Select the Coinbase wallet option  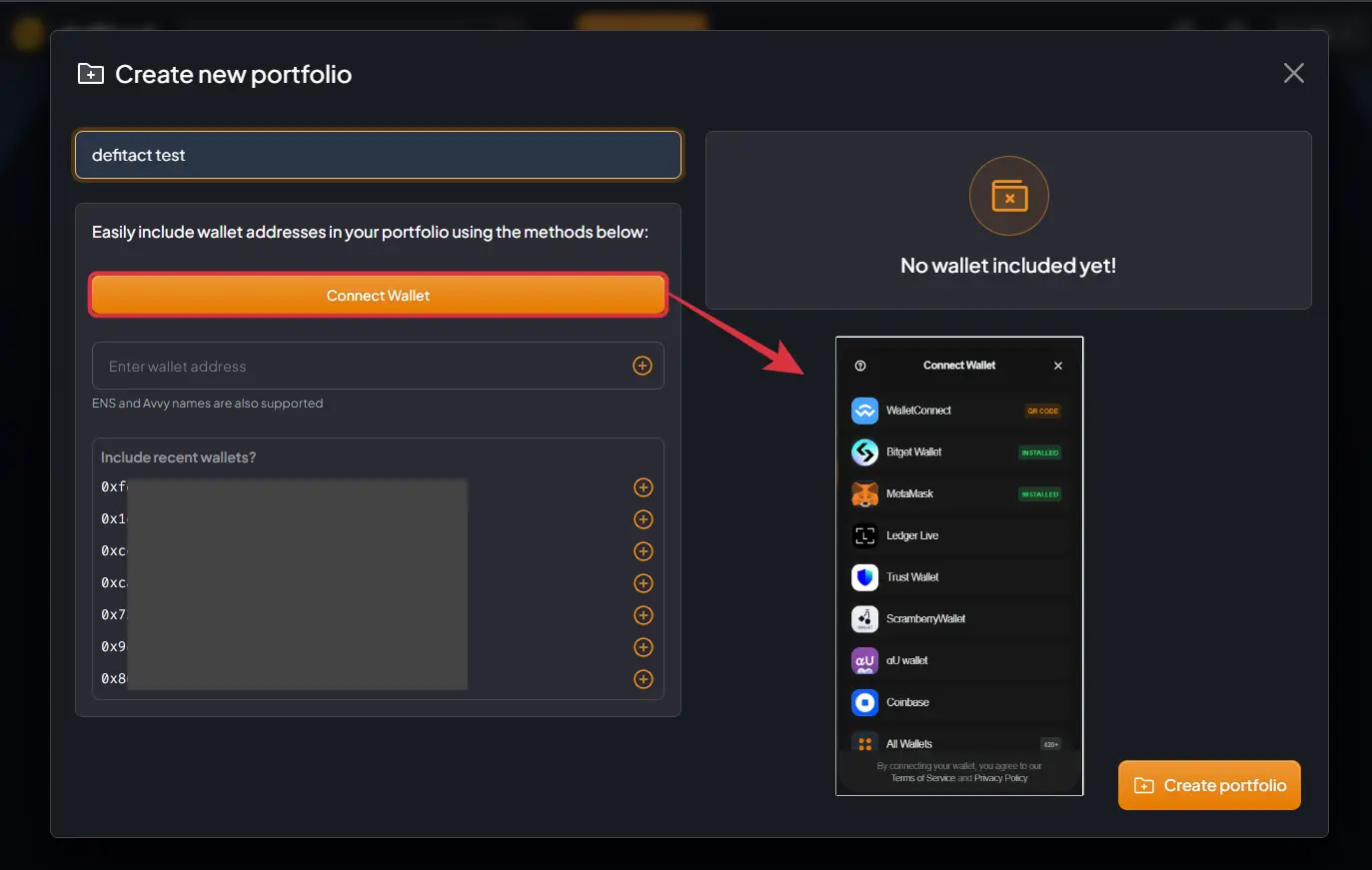958,702
